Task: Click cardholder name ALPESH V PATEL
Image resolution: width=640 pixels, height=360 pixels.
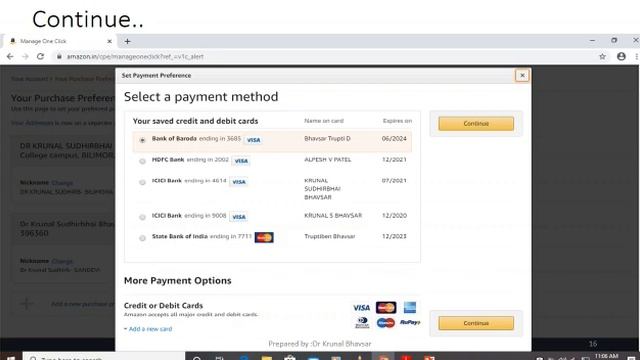Action: pyautogui.click(x=328, y=160)
